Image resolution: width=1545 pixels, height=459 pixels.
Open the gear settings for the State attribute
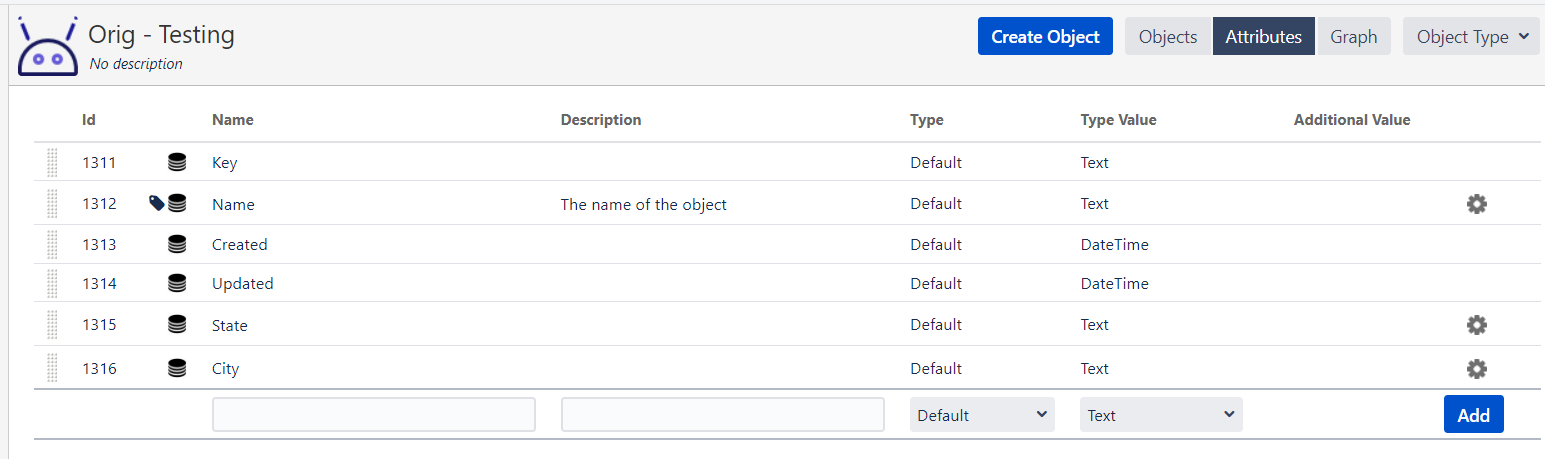tap(1476, 325)
